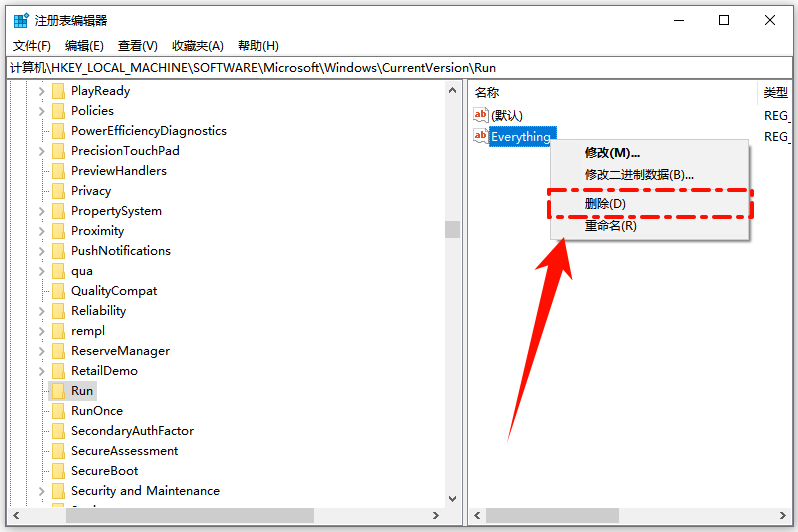Expand the PrecisionTouchPad tree node
Screen dimensions: 798x532
point(42,151)
